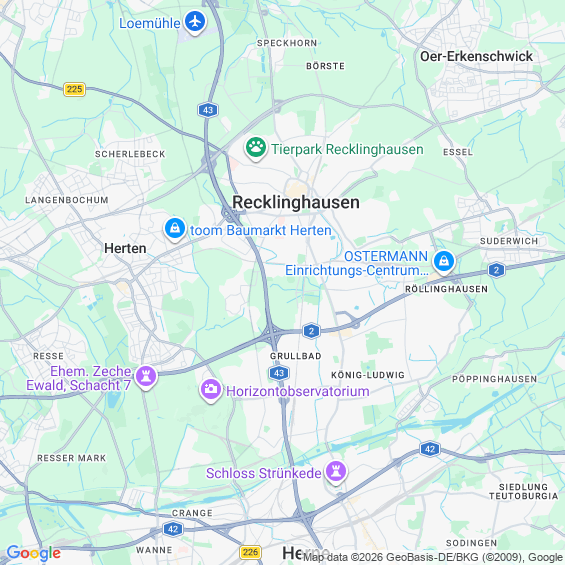Image resolution: width=565 pixels, height=565 pixels.
Task: Click the Tierpark Recklinghausen text label
Action: pos(347,149)
